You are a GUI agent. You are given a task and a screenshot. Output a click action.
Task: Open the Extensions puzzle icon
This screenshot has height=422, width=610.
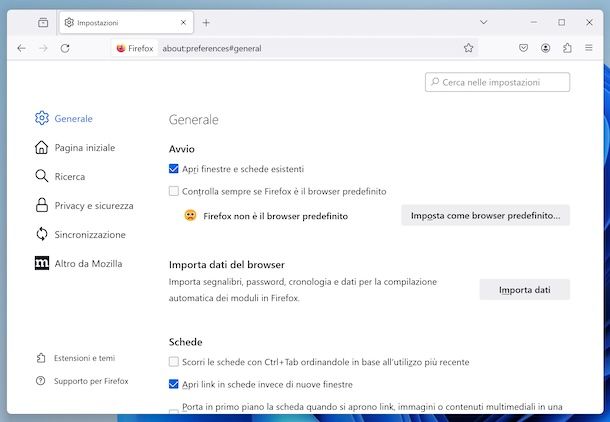(x=567, y=48)
